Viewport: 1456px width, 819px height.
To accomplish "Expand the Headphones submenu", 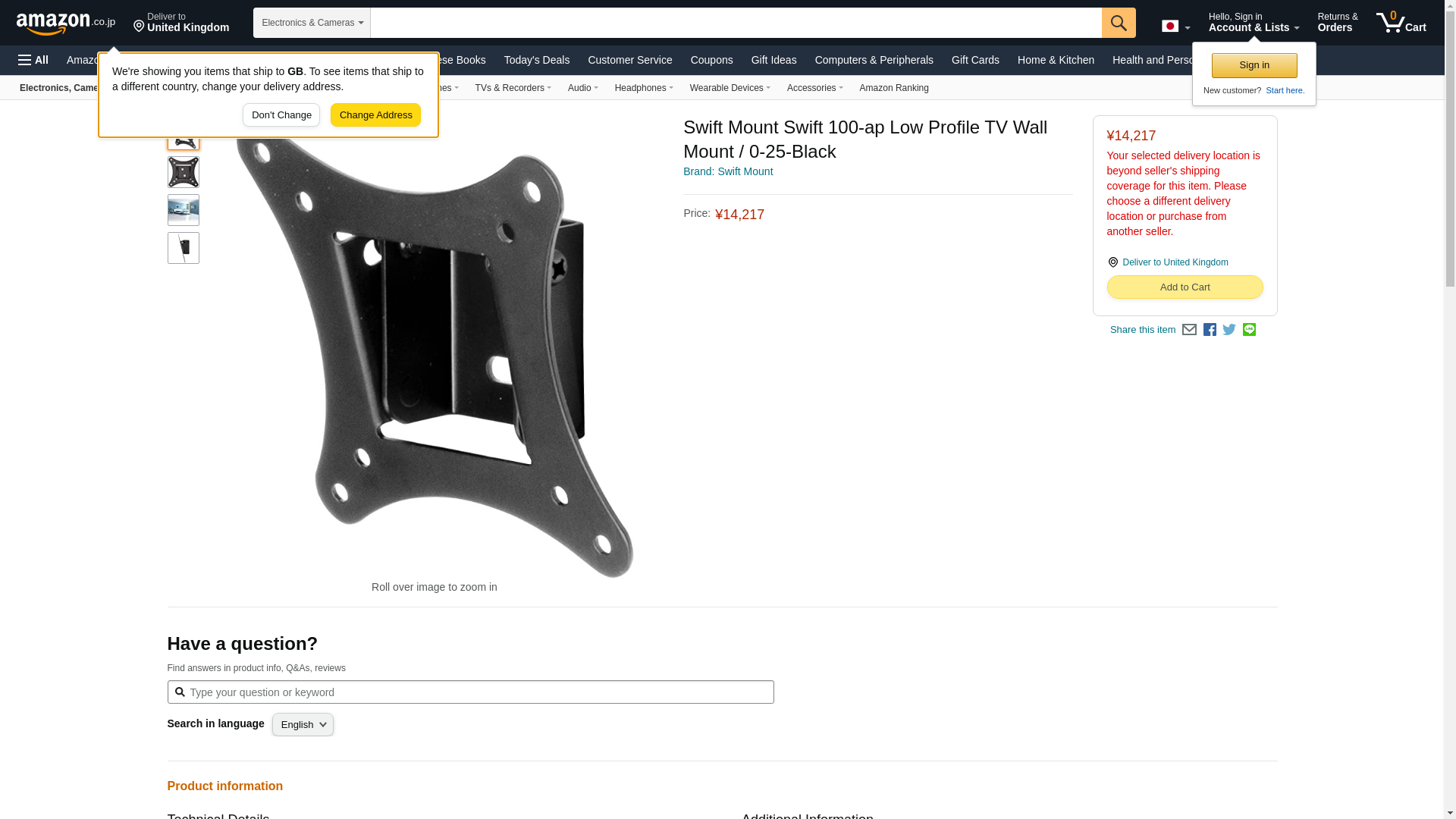I will 644,88.
